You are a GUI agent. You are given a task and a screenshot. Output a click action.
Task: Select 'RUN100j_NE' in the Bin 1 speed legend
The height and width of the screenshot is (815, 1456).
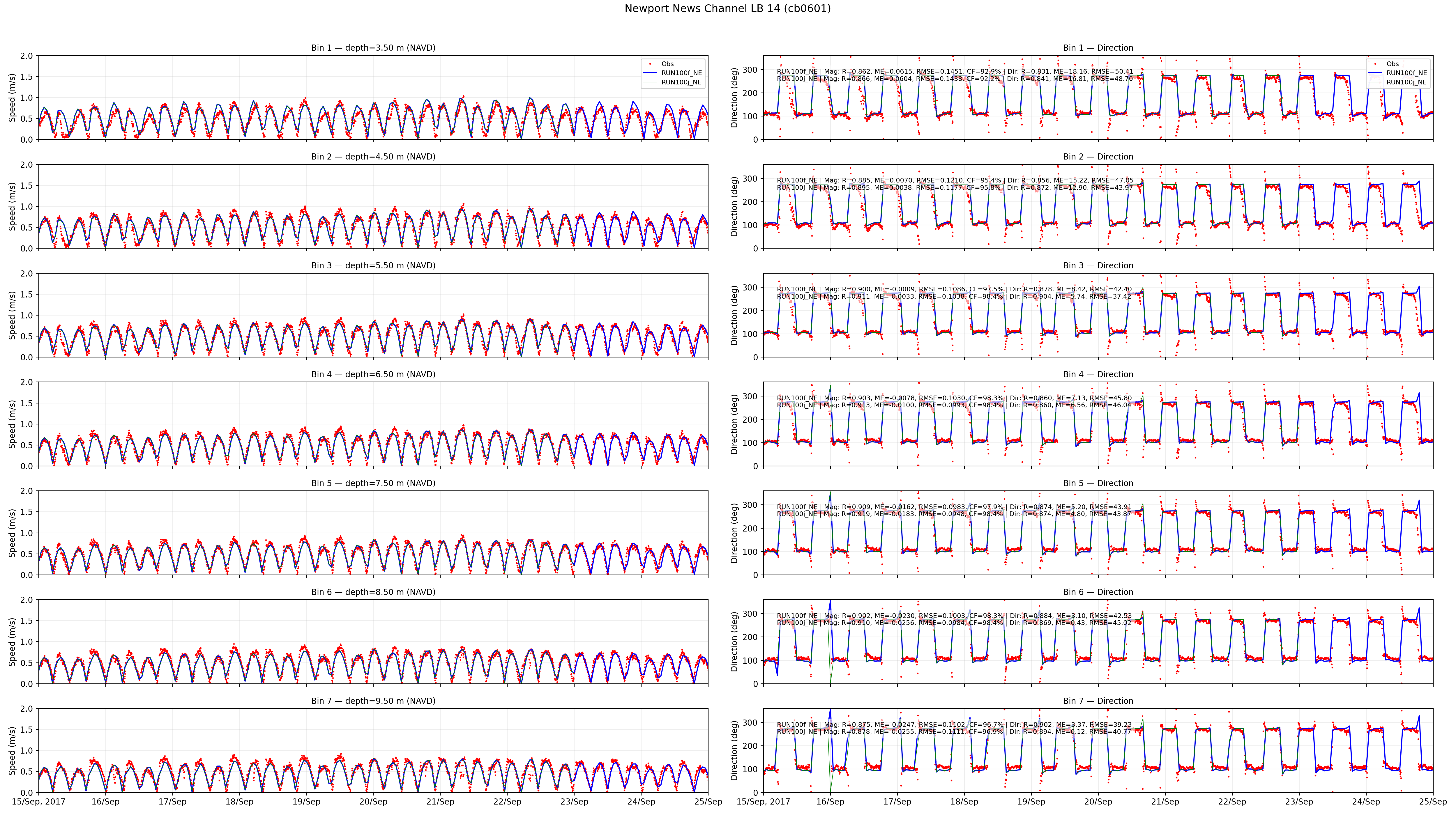coord(682,82)
